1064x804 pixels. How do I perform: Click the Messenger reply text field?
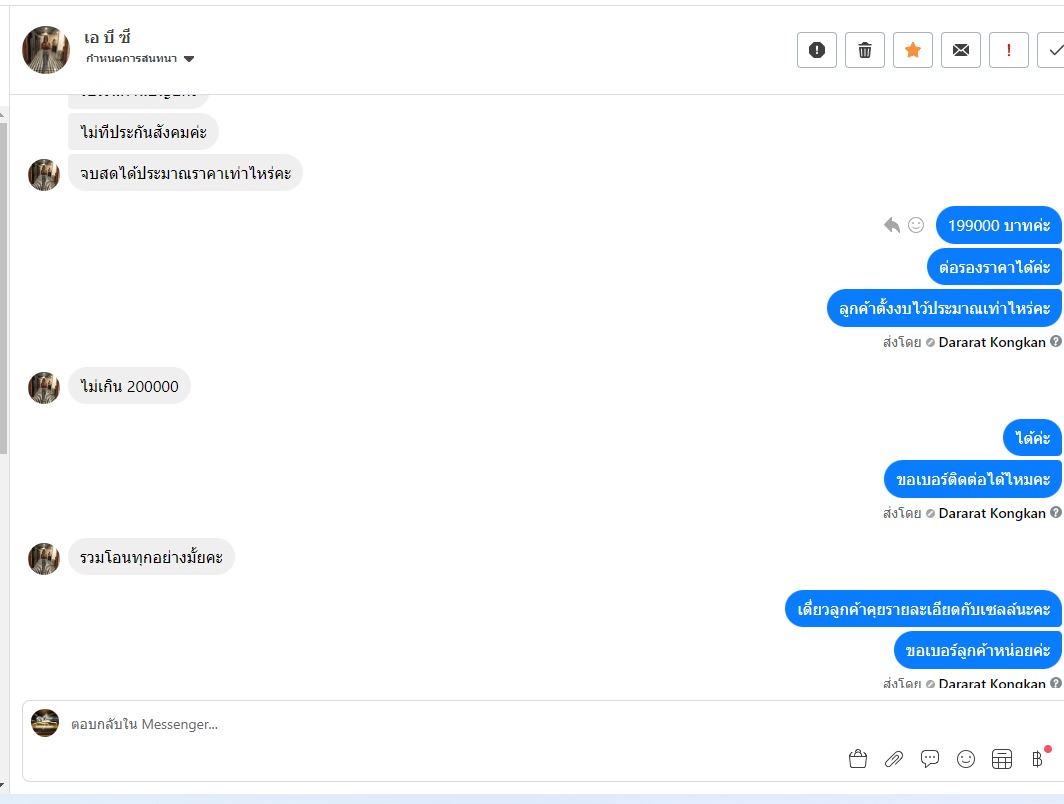[543, 724]
